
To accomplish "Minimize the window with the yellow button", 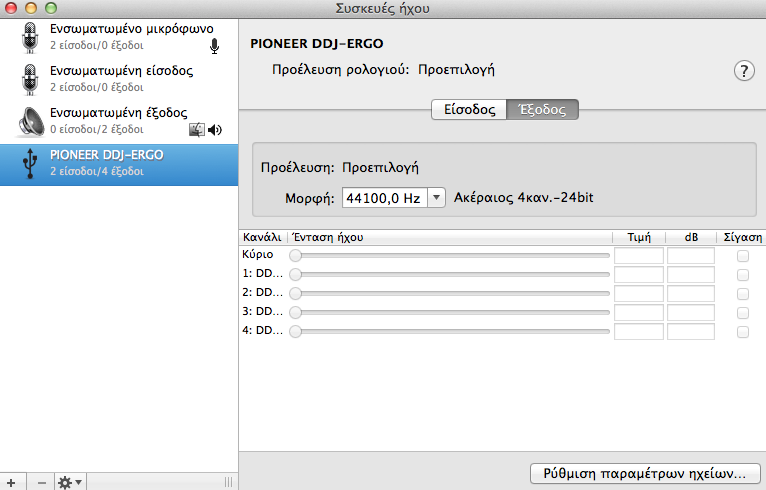I will [31, 8].
